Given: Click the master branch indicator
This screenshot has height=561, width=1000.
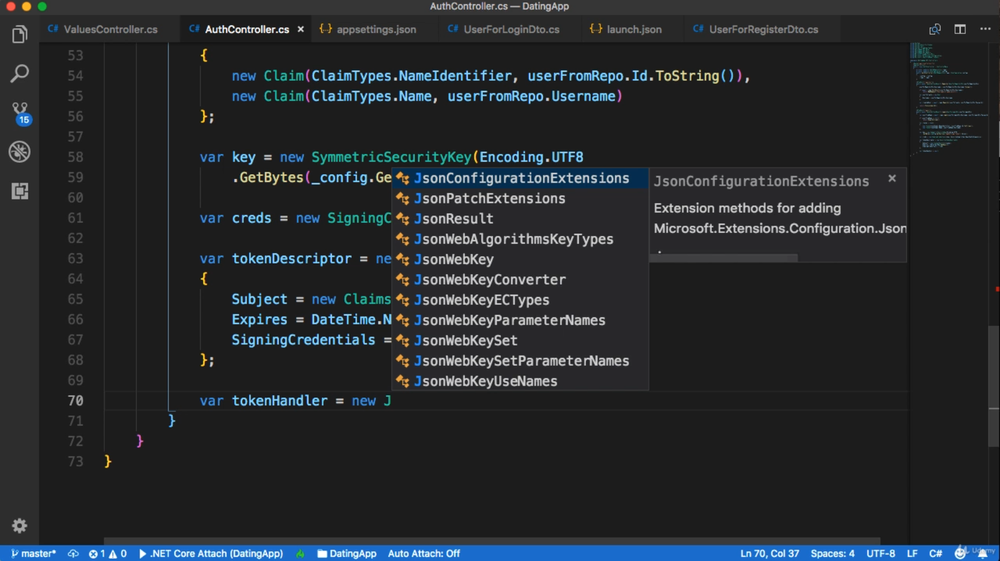Looking at the screenshot, I should tap(33, 553).
